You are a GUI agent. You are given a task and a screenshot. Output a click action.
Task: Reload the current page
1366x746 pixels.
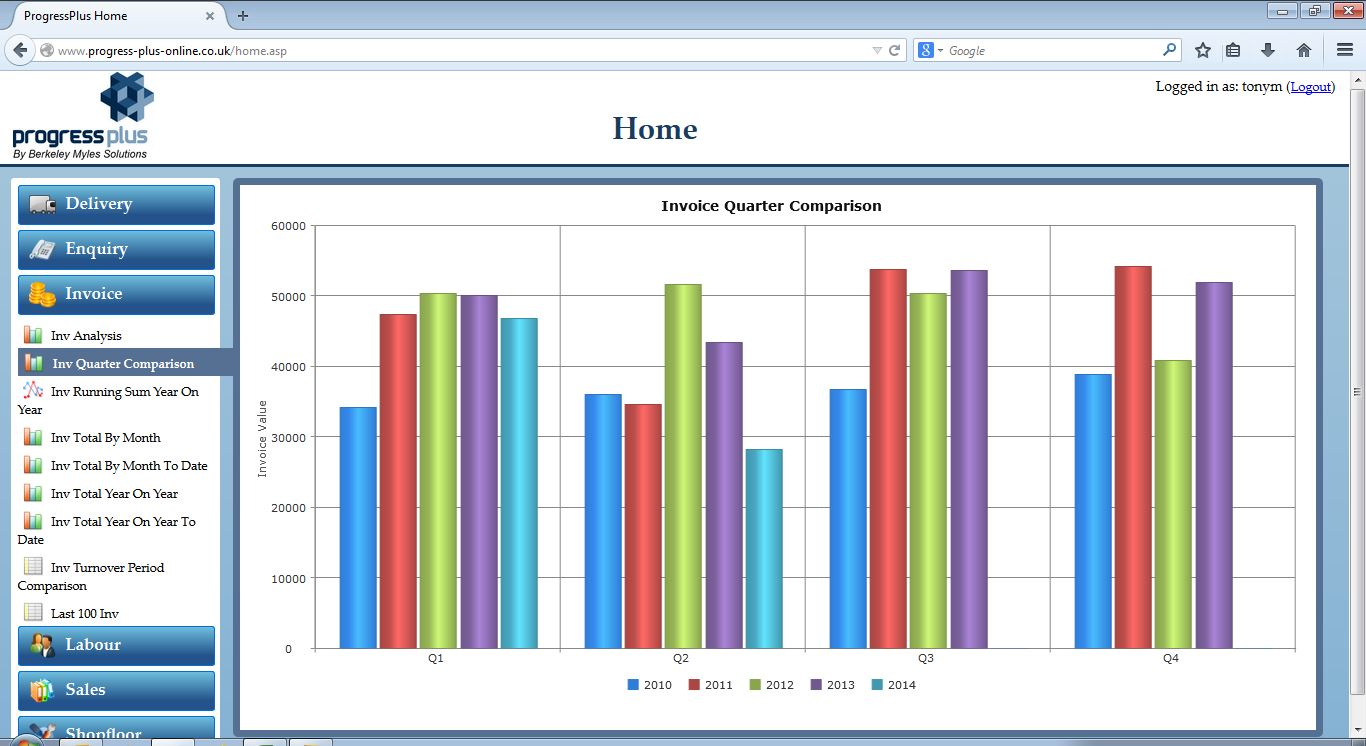tap(895, 50)
